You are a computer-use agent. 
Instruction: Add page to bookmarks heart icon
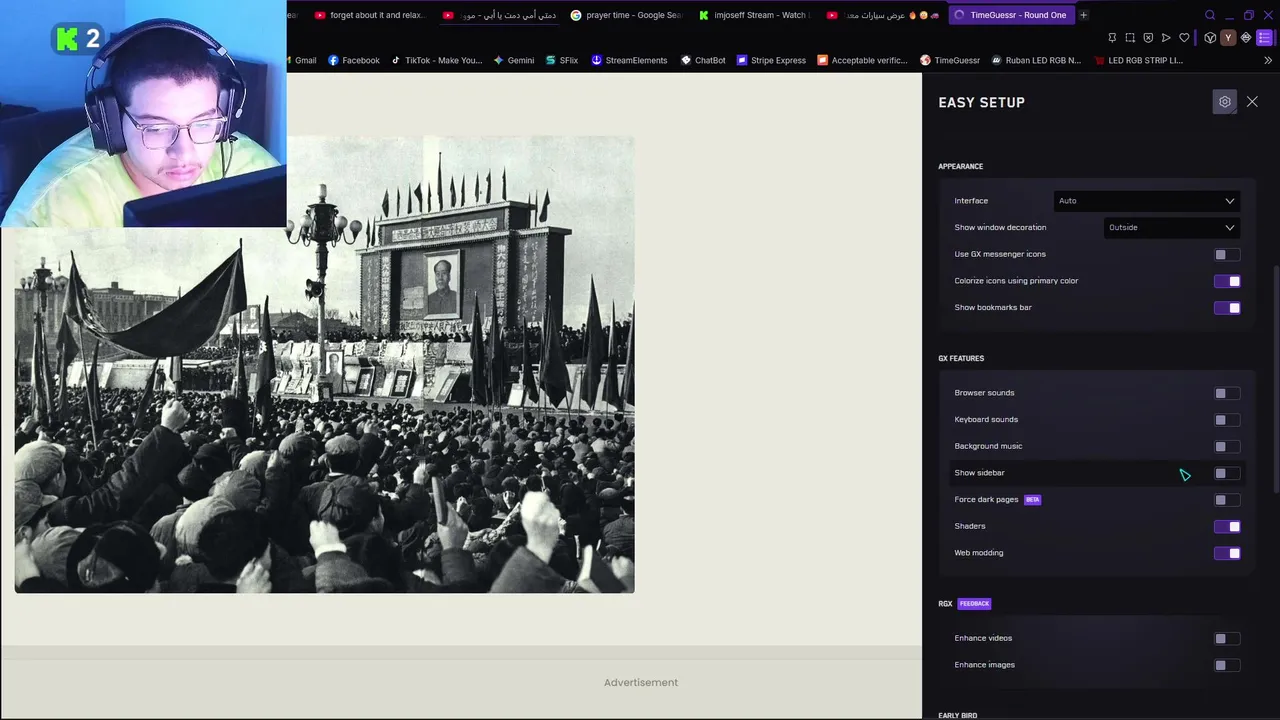click(1184, 38)
